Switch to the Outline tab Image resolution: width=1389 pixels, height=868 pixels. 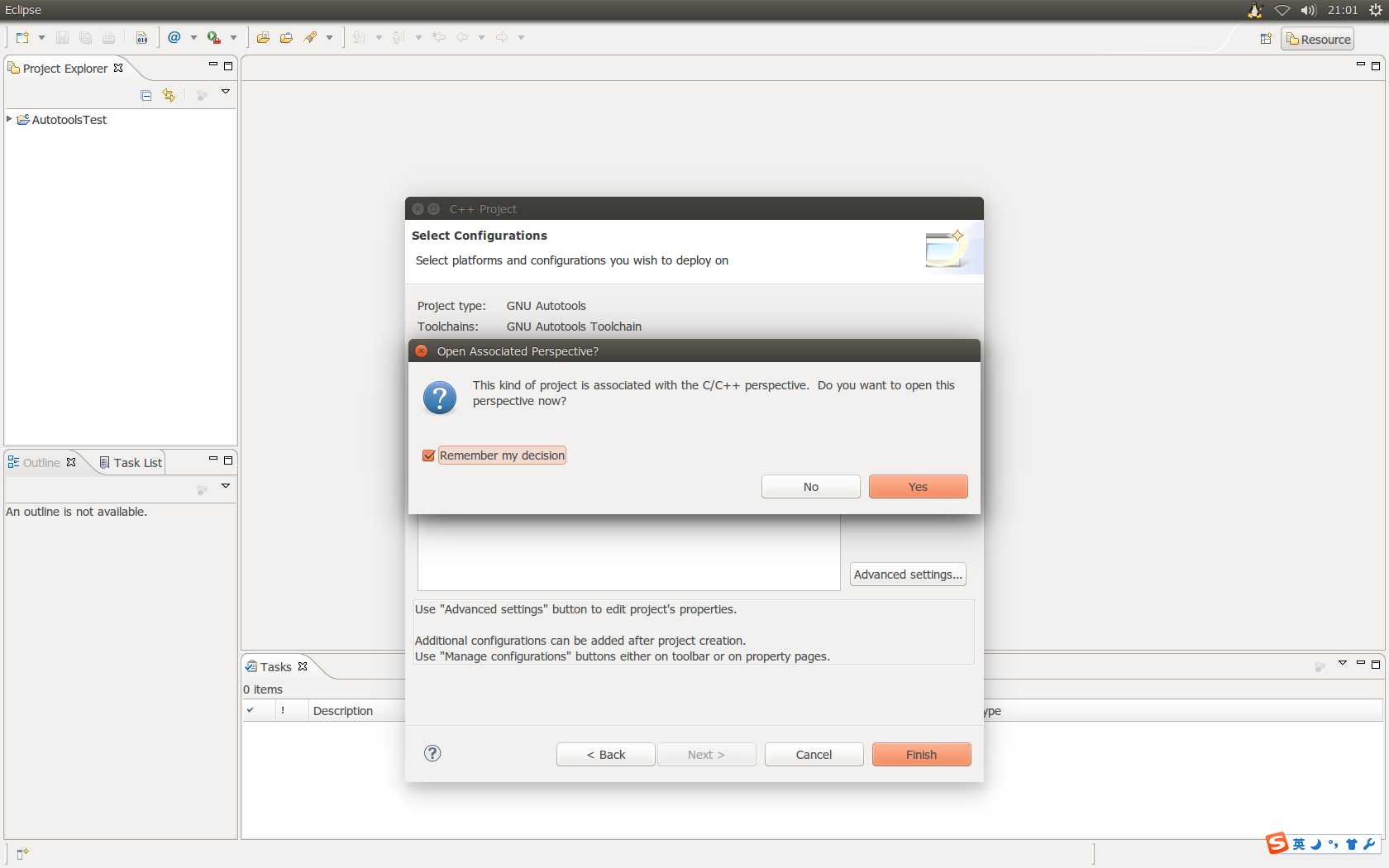tap(41, 463)
